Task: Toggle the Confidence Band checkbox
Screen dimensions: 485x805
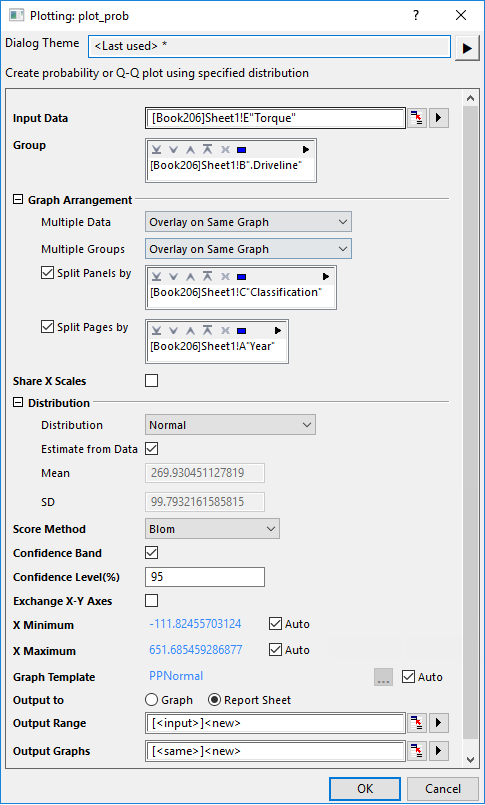Action: point(151,553)
